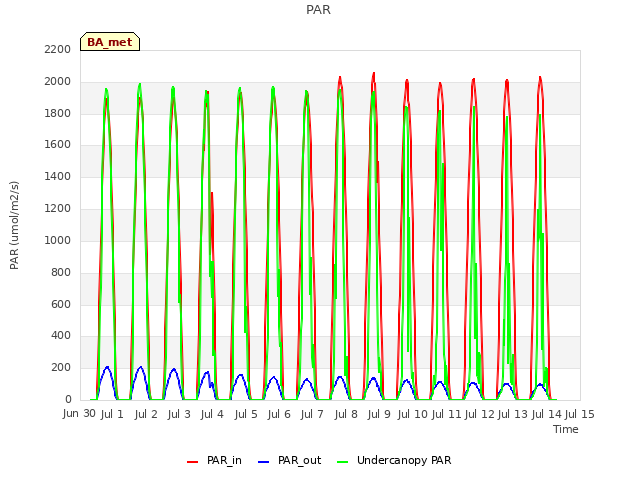Click the Jul 2 date tick label
Screen dimensions: 640x480
coord(146,414)
